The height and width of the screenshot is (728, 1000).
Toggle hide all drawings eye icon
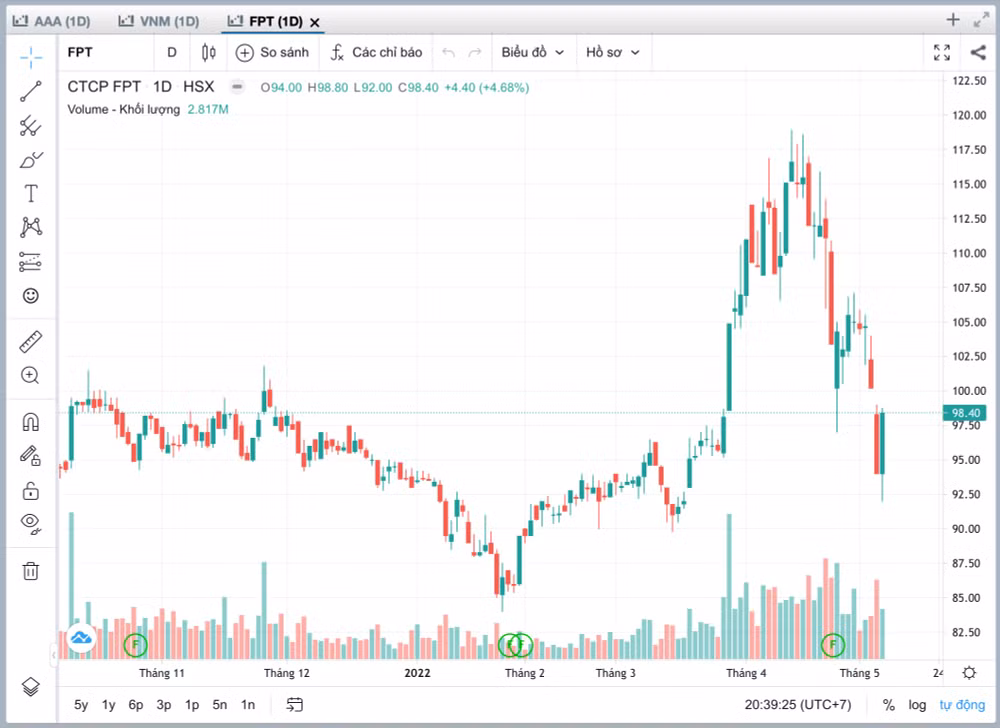pos(31,522)
